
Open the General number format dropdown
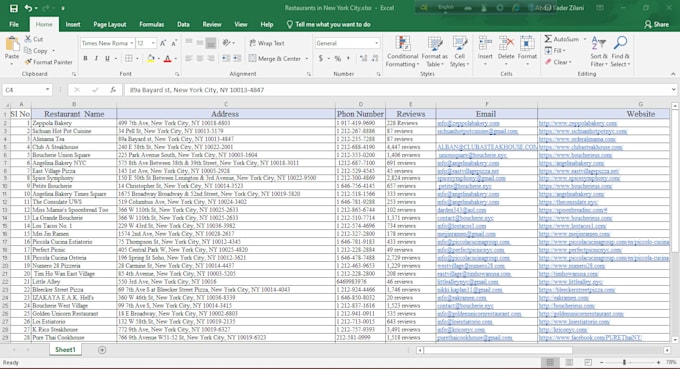376,43
